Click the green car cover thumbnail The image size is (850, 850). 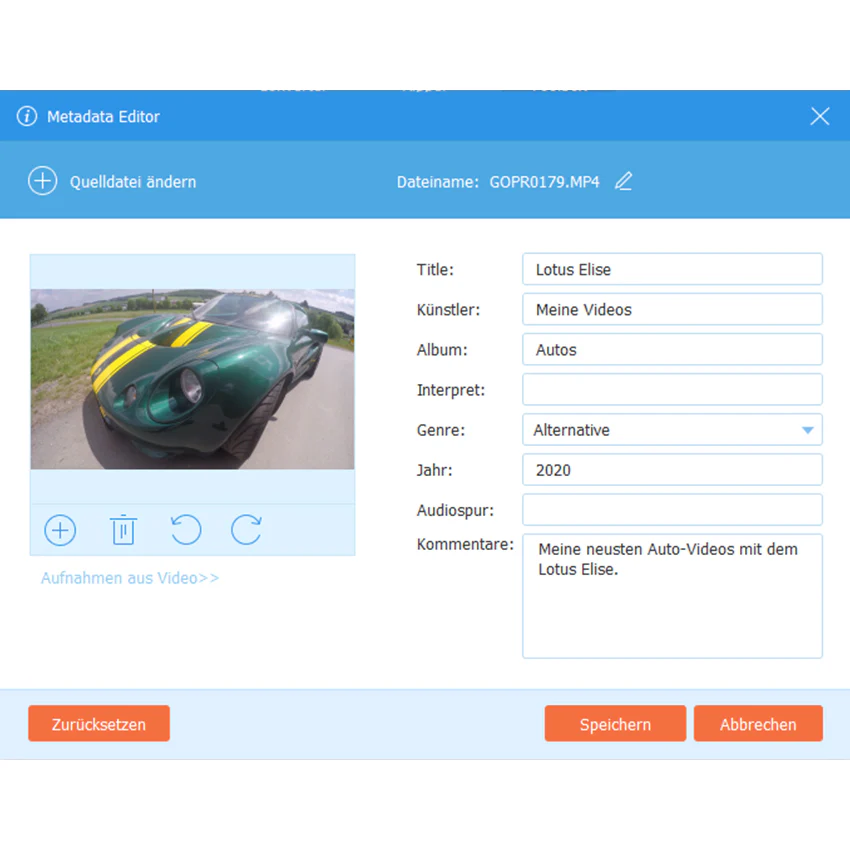192,379
